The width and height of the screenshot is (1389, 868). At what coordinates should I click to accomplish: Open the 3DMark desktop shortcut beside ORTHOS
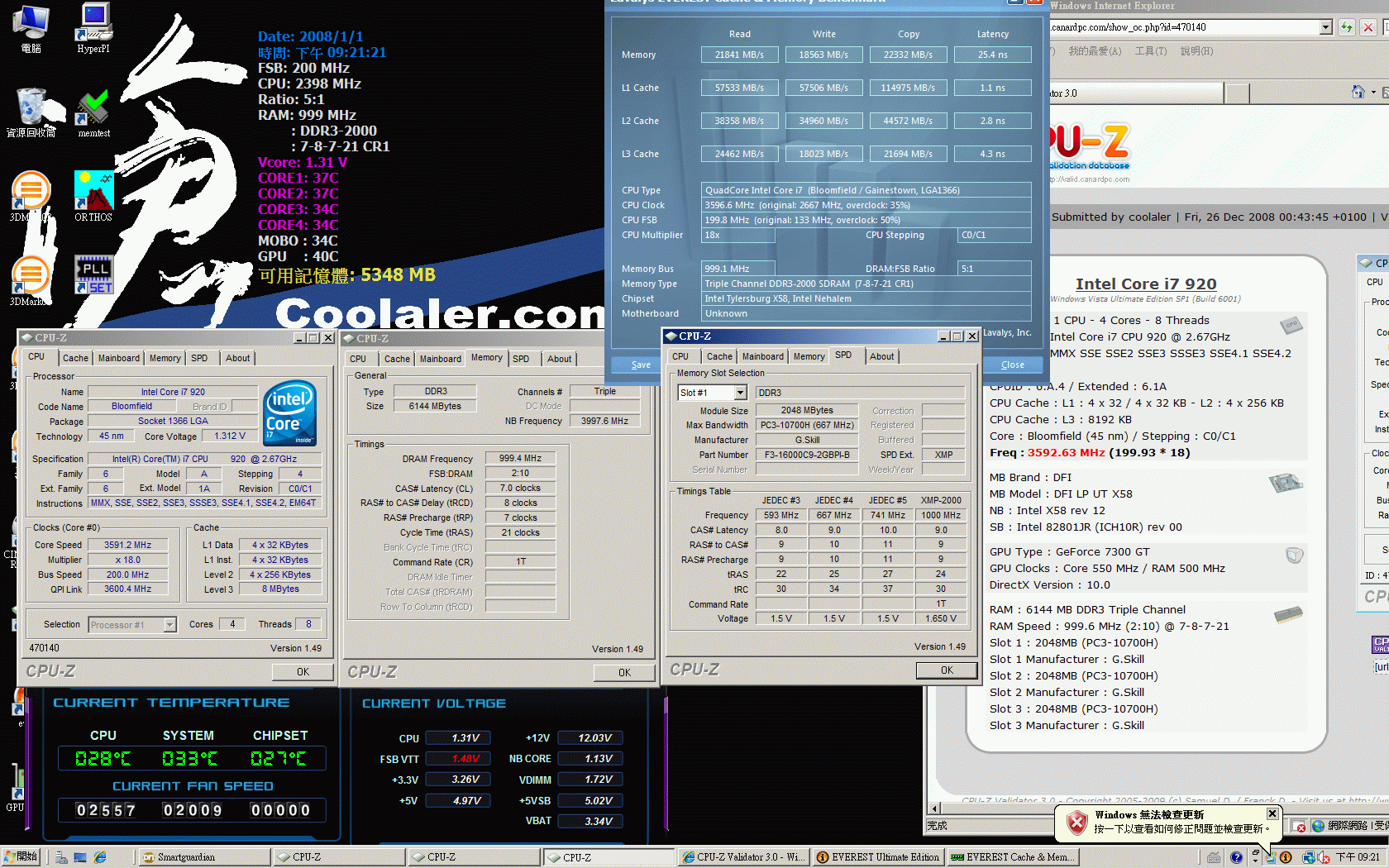[x=31, y=196]
